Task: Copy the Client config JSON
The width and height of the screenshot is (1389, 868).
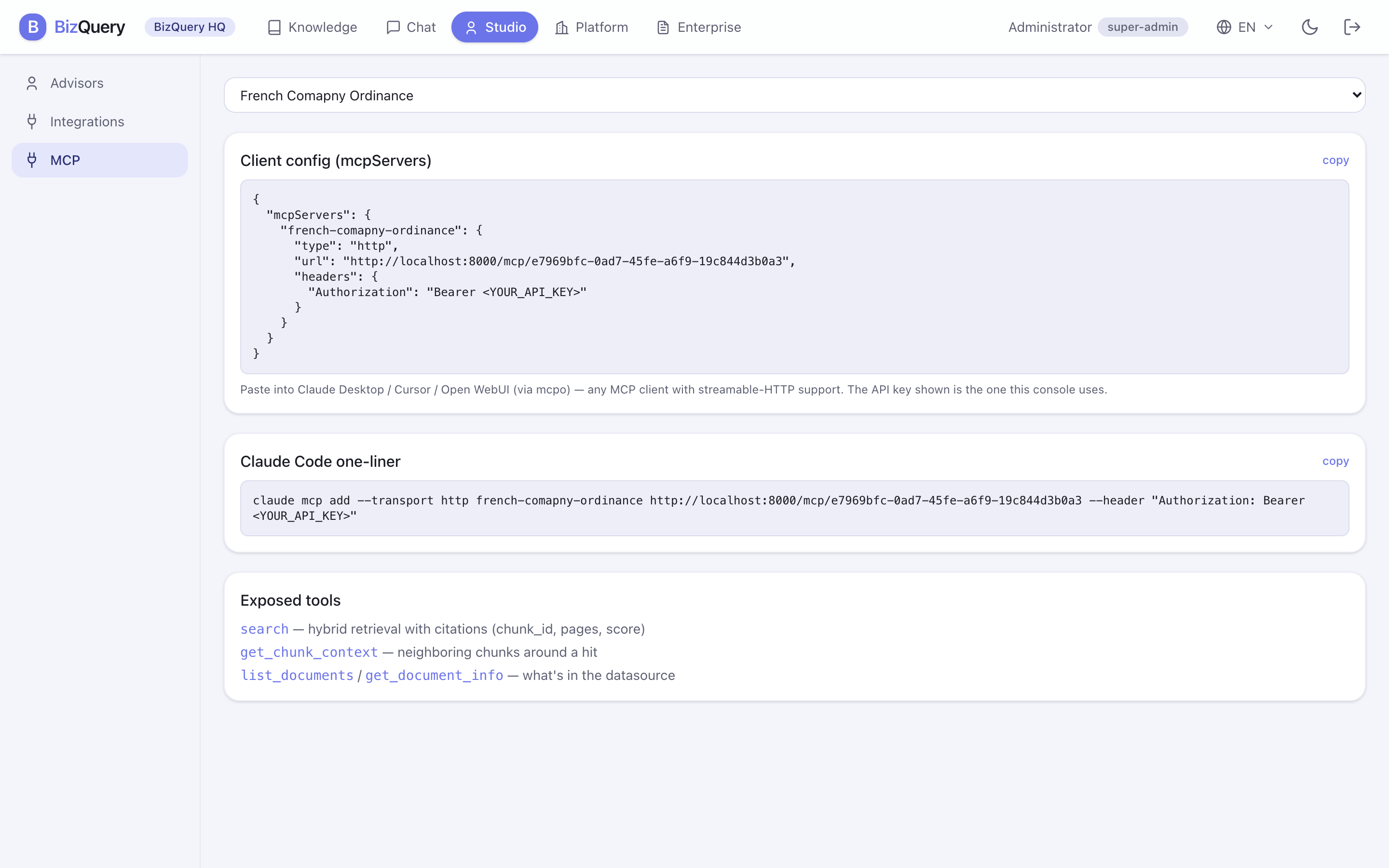Action: (x=1335, y=160)
